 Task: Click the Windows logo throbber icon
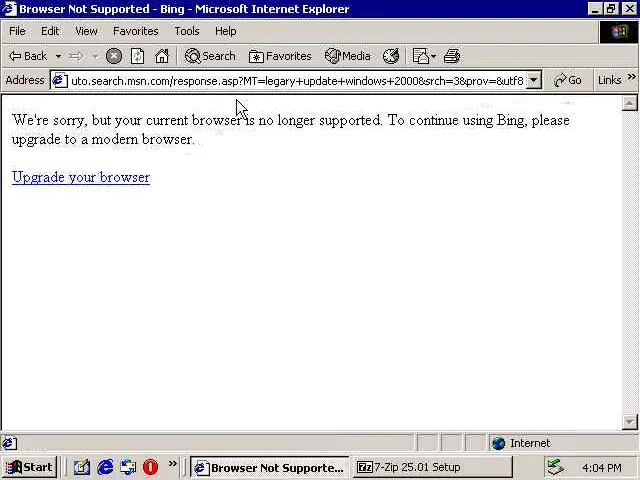(619, 32)
